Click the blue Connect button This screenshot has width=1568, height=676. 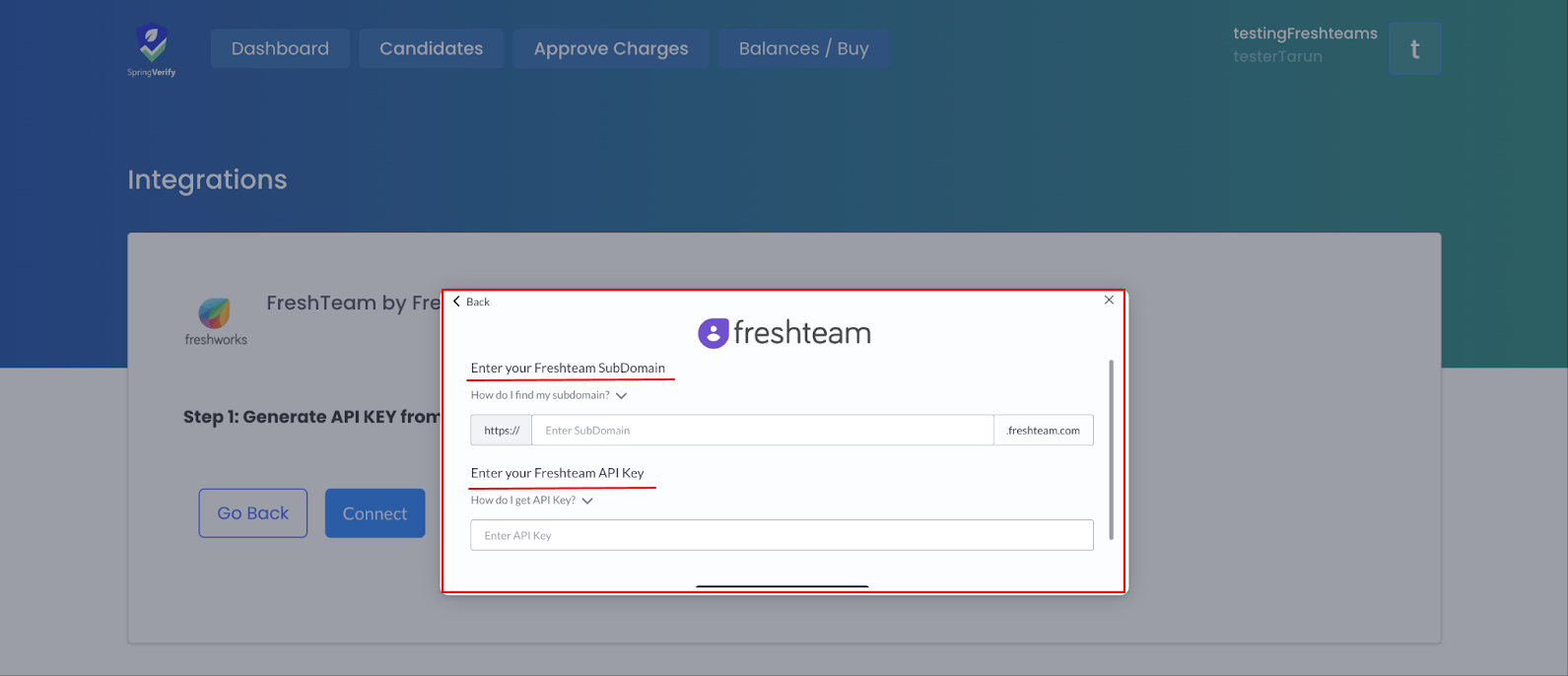(375, 512)
